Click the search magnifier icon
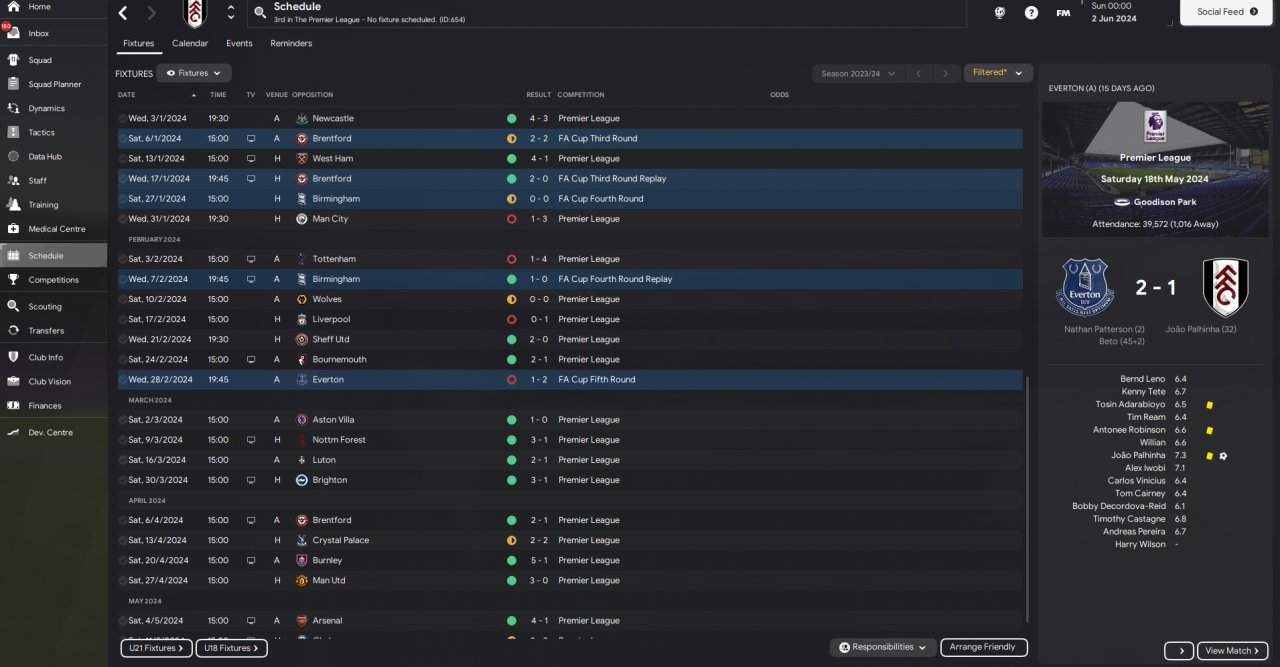Image resolution: width=1280 pixels, height=667 pixels. click(260, 13)
